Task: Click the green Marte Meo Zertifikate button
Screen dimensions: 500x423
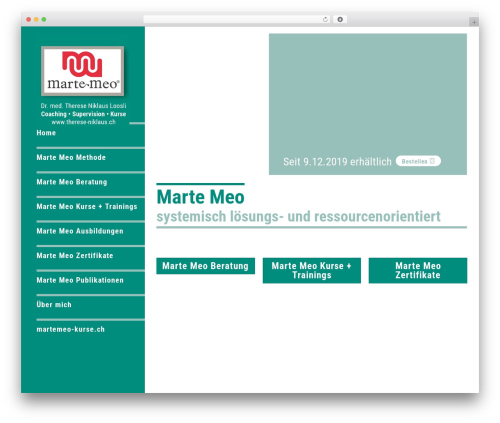Action: coord(418,270)
